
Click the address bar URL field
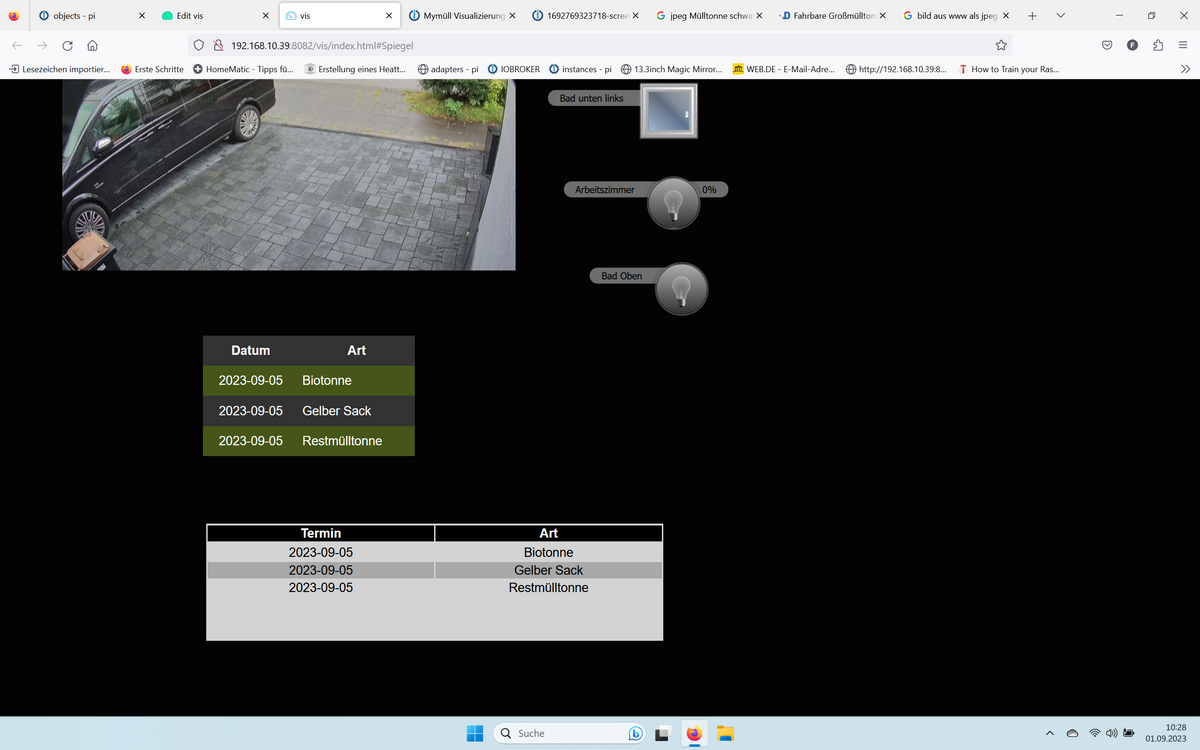tap(600, 45)
